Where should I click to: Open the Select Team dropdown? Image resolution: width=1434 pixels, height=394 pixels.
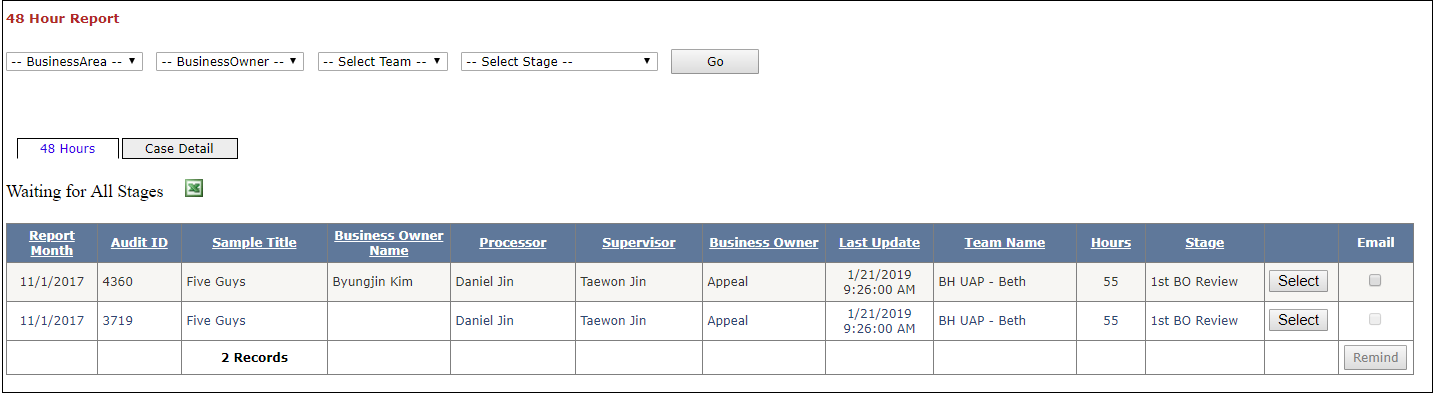[383, 61]
